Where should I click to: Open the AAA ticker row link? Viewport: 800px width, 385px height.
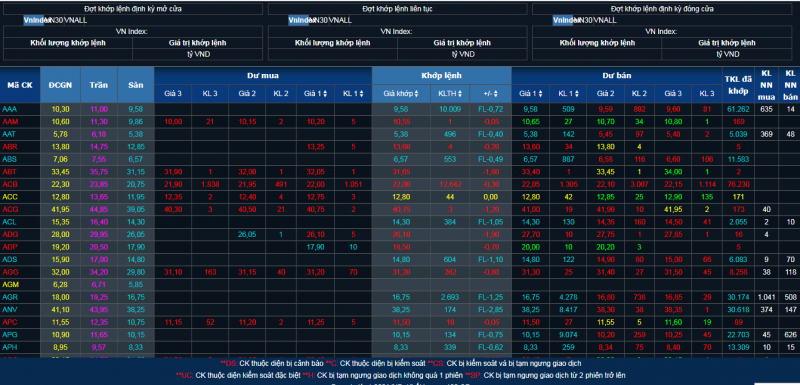pyautogui.click(x=10, y=109)
